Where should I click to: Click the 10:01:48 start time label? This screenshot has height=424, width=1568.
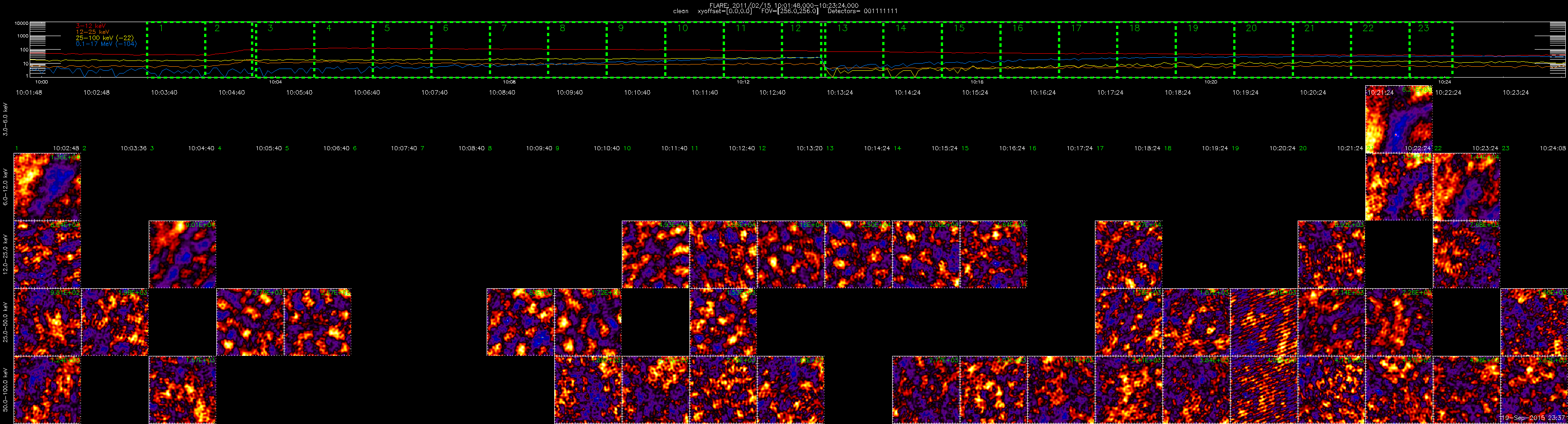click(28, 92)
